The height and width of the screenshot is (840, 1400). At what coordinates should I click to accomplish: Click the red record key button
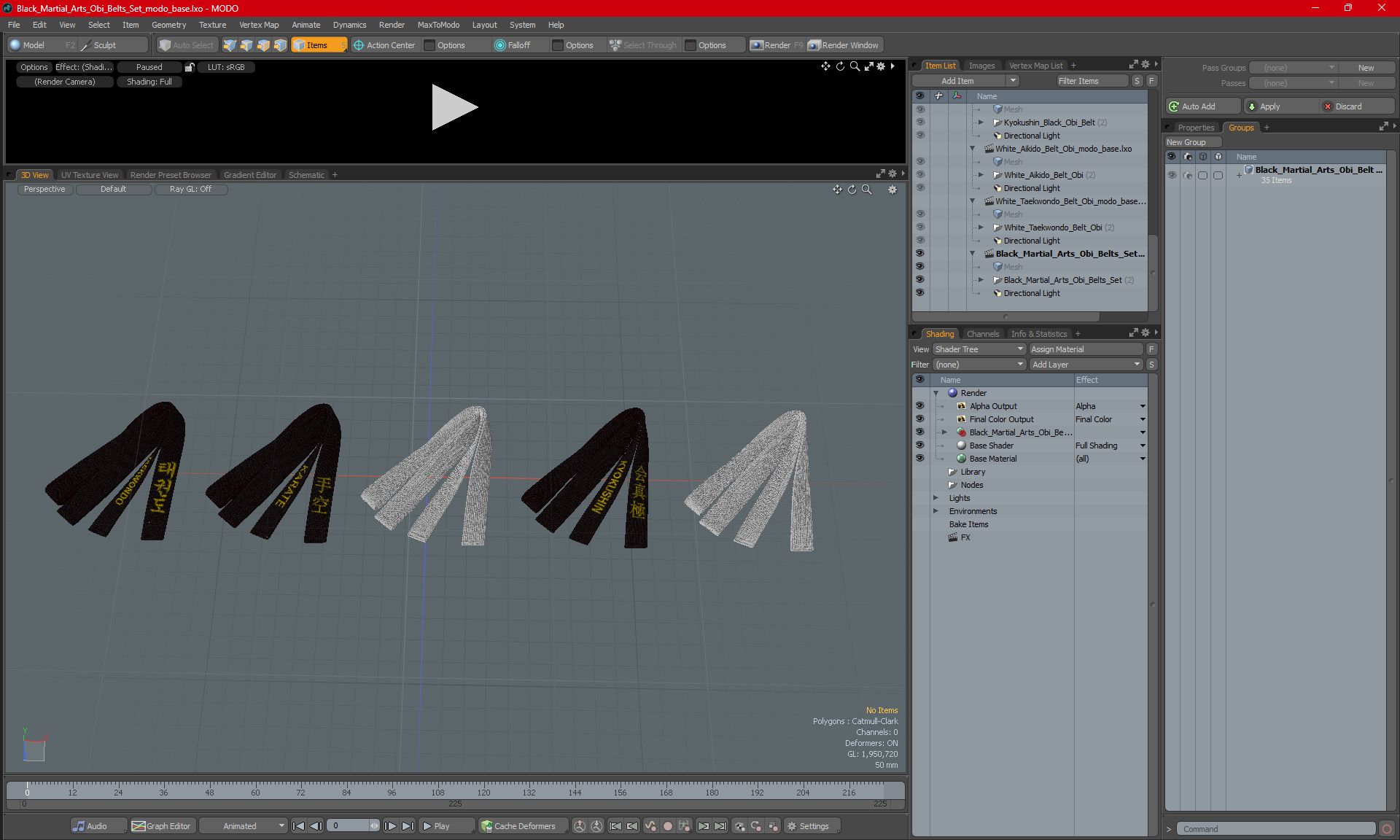click(x=667, y=826)
